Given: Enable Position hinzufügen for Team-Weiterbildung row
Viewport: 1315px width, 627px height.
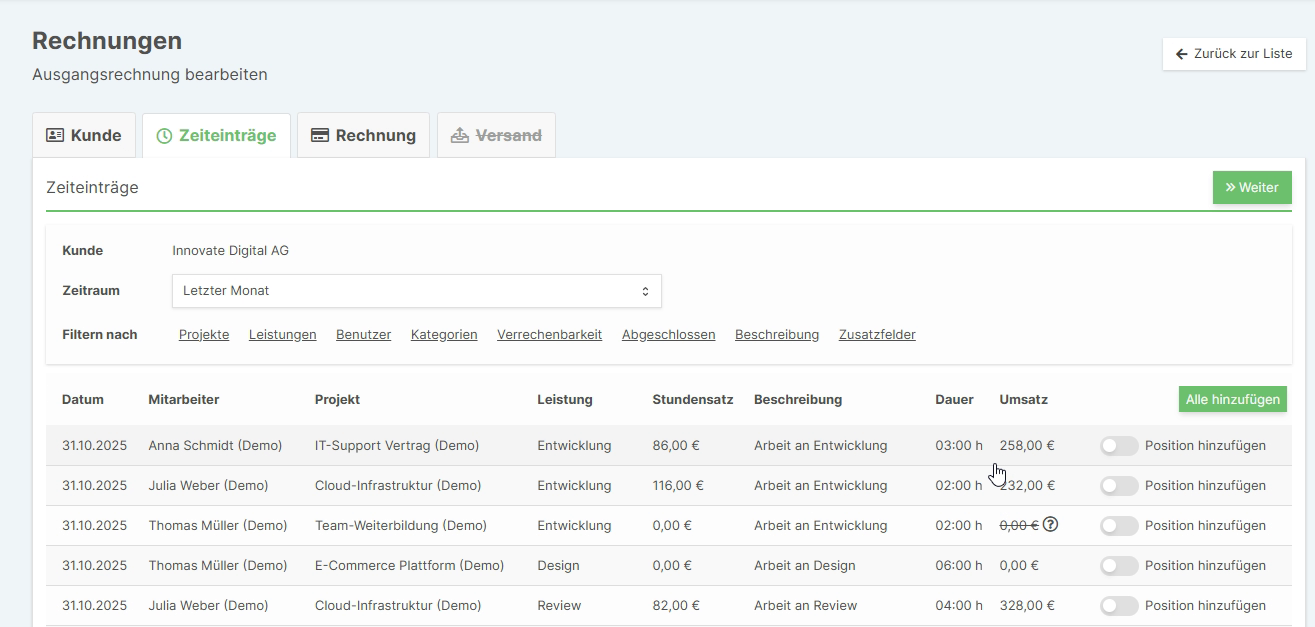Looking at the screenshot, I should (x=1119, y=526).
